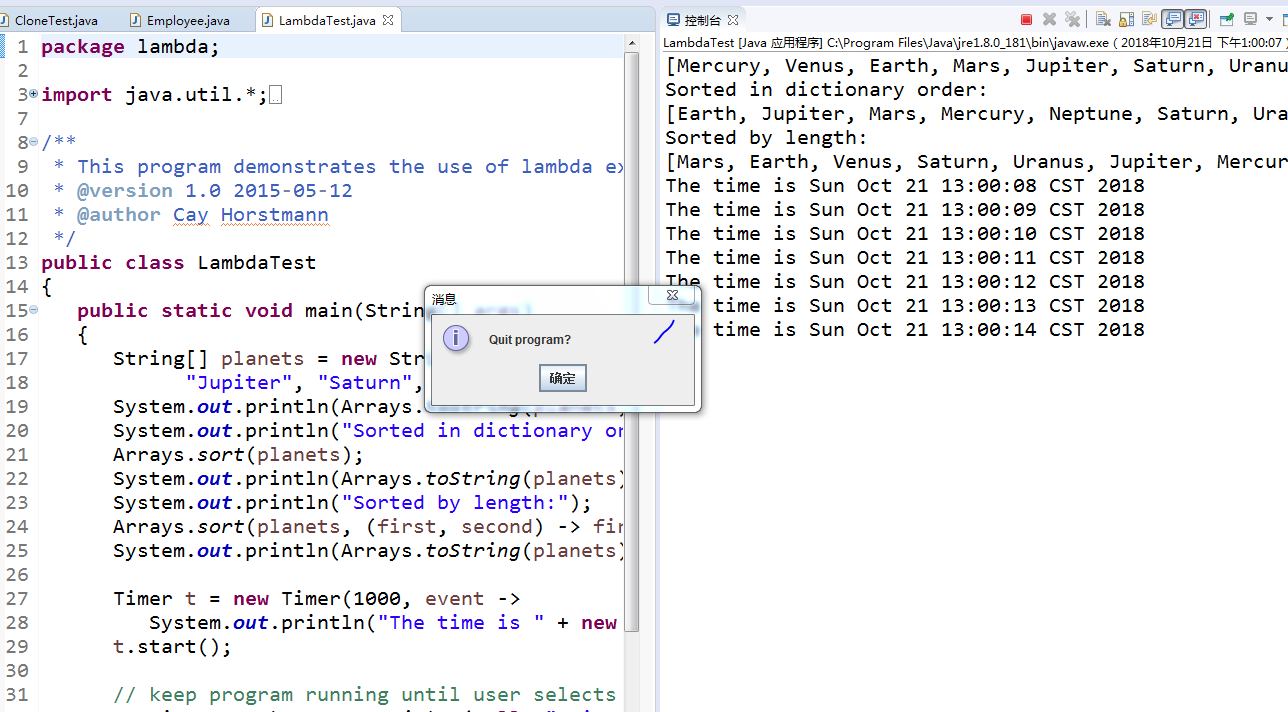The height and width of the screenshot is (712, 1288).
Task: Close the LambdaTest.java tab
Action: [388, 20]
